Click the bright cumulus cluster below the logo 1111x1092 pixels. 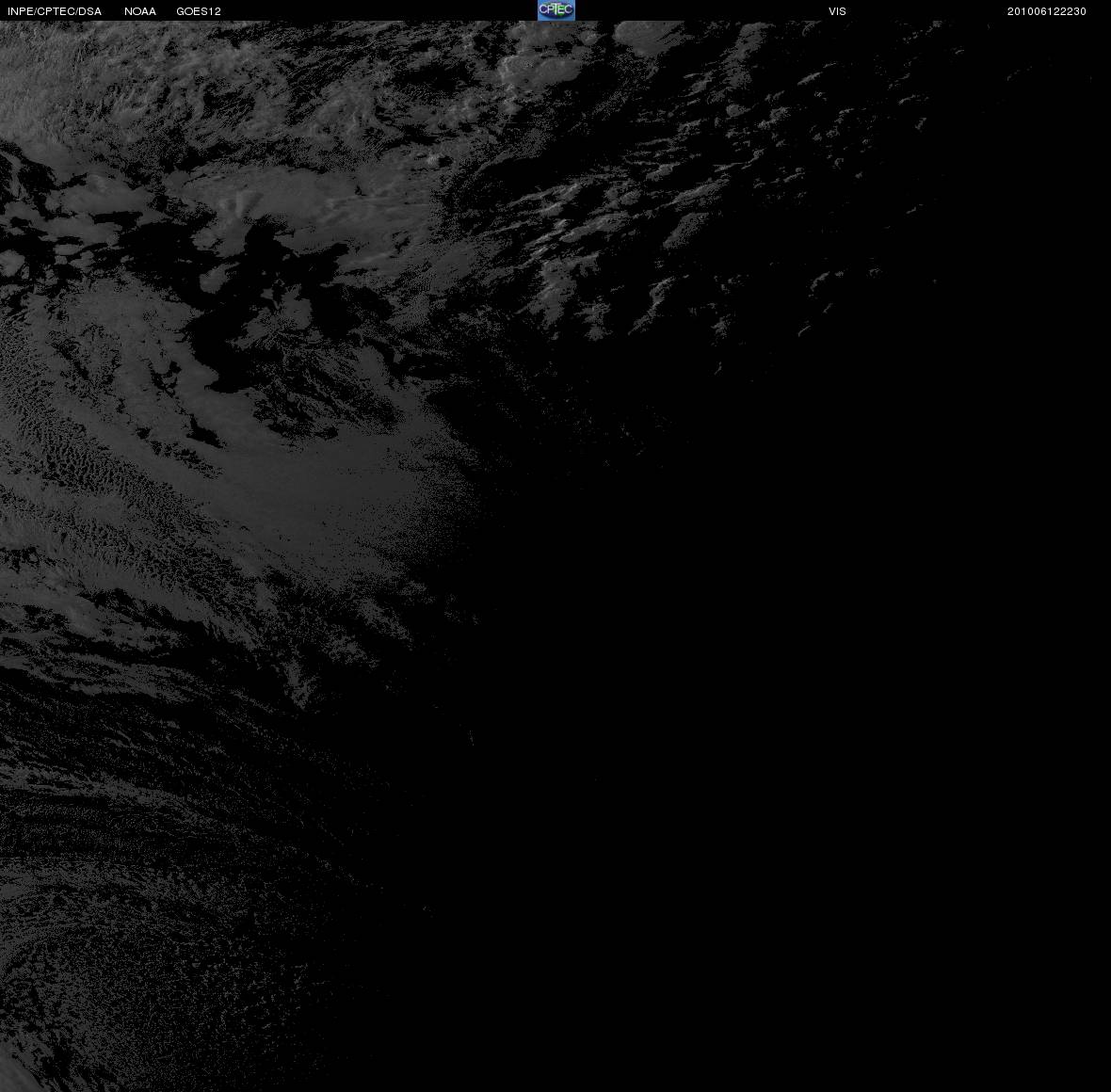click(x=528, y=68)
